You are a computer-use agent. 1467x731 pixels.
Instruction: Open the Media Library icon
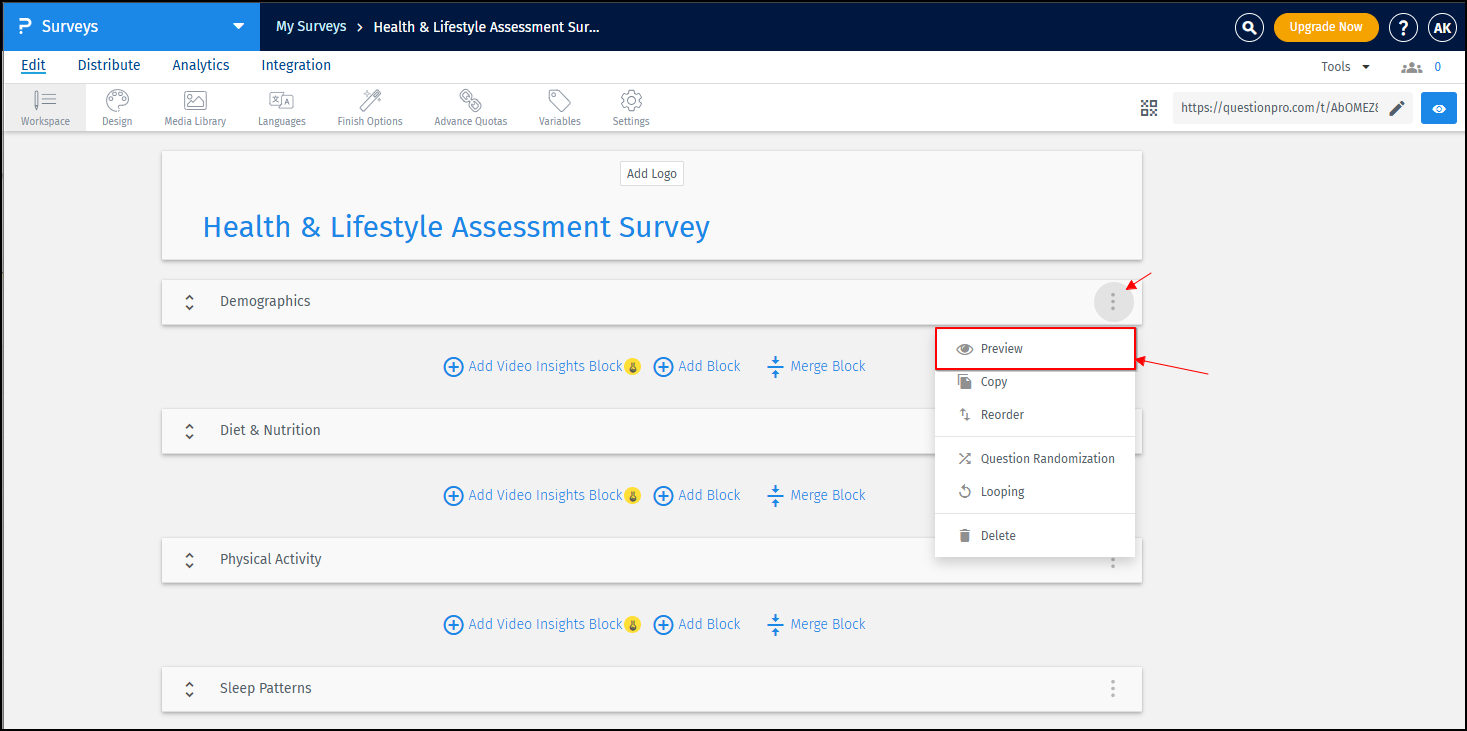click(x=194, y=107)
